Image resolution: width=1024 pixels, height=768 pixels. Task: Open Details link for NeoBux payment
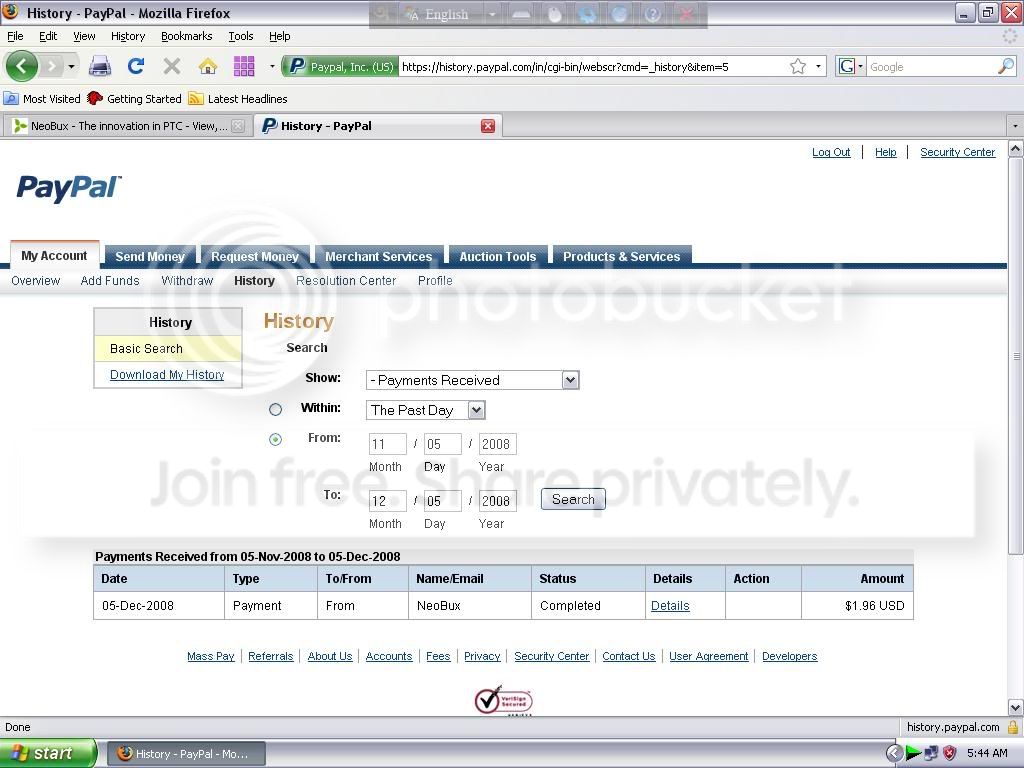(x=670, y=606)
